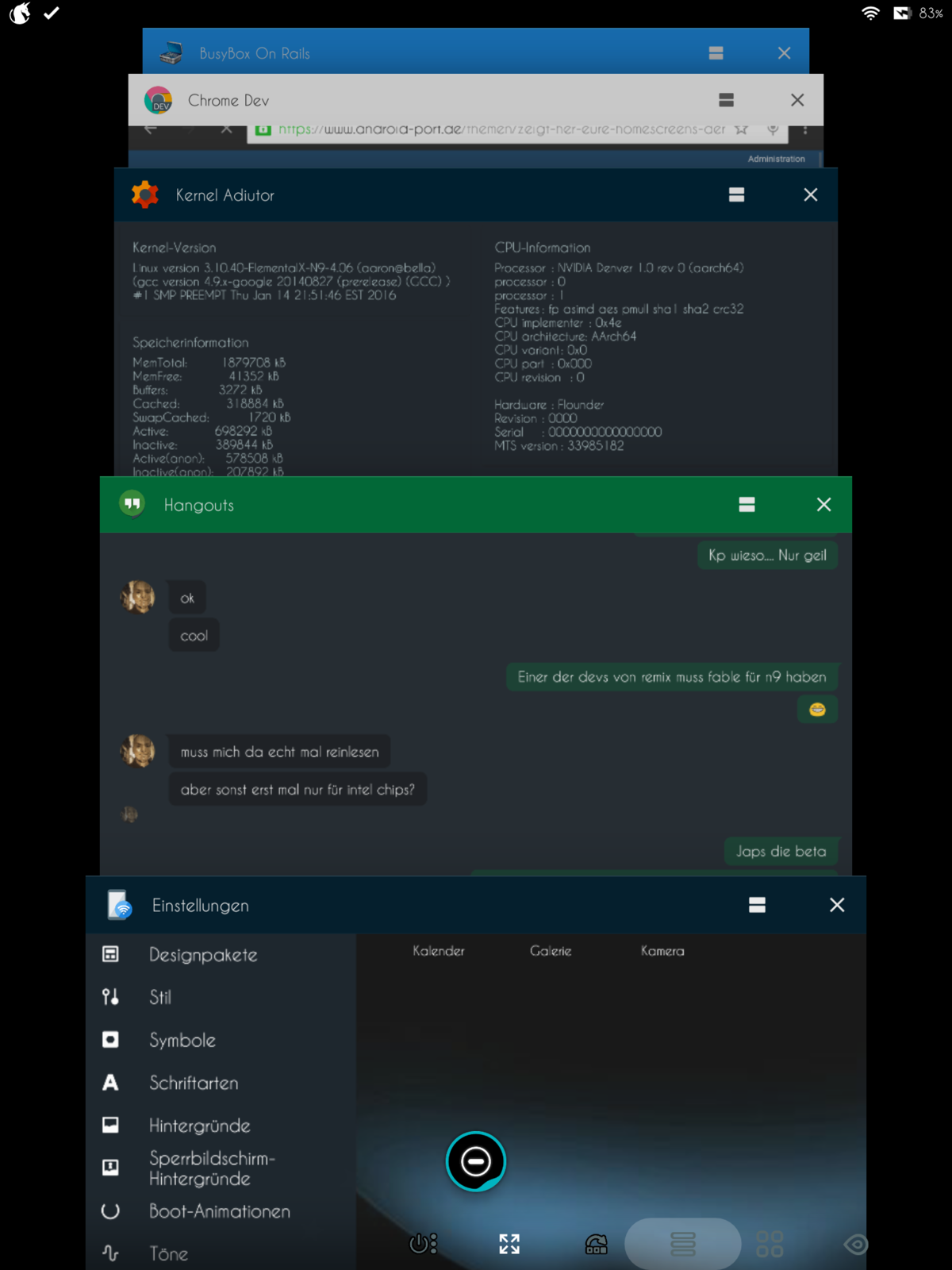The image size is (952, 1270).
Task: Open the 'muss mich da echt mal reinlesen' message
Action: click(279, 752)
